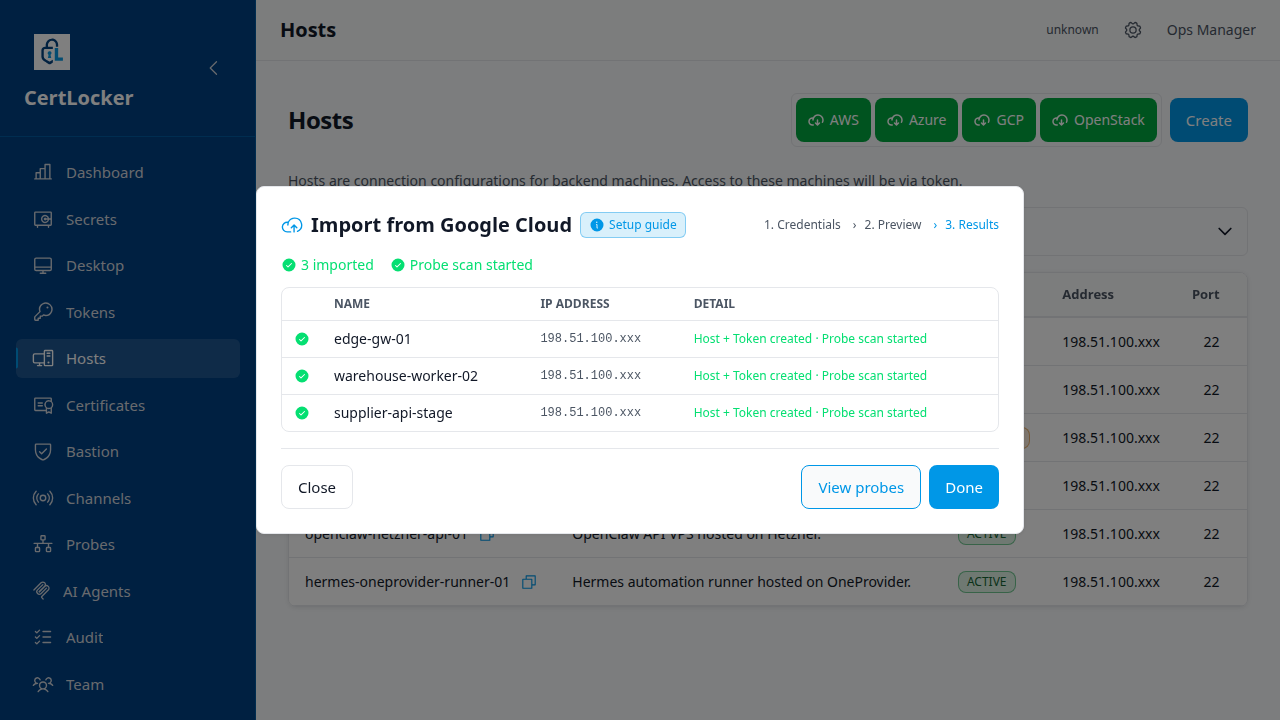Go back to the Credentials step

(x=802, y=225)
